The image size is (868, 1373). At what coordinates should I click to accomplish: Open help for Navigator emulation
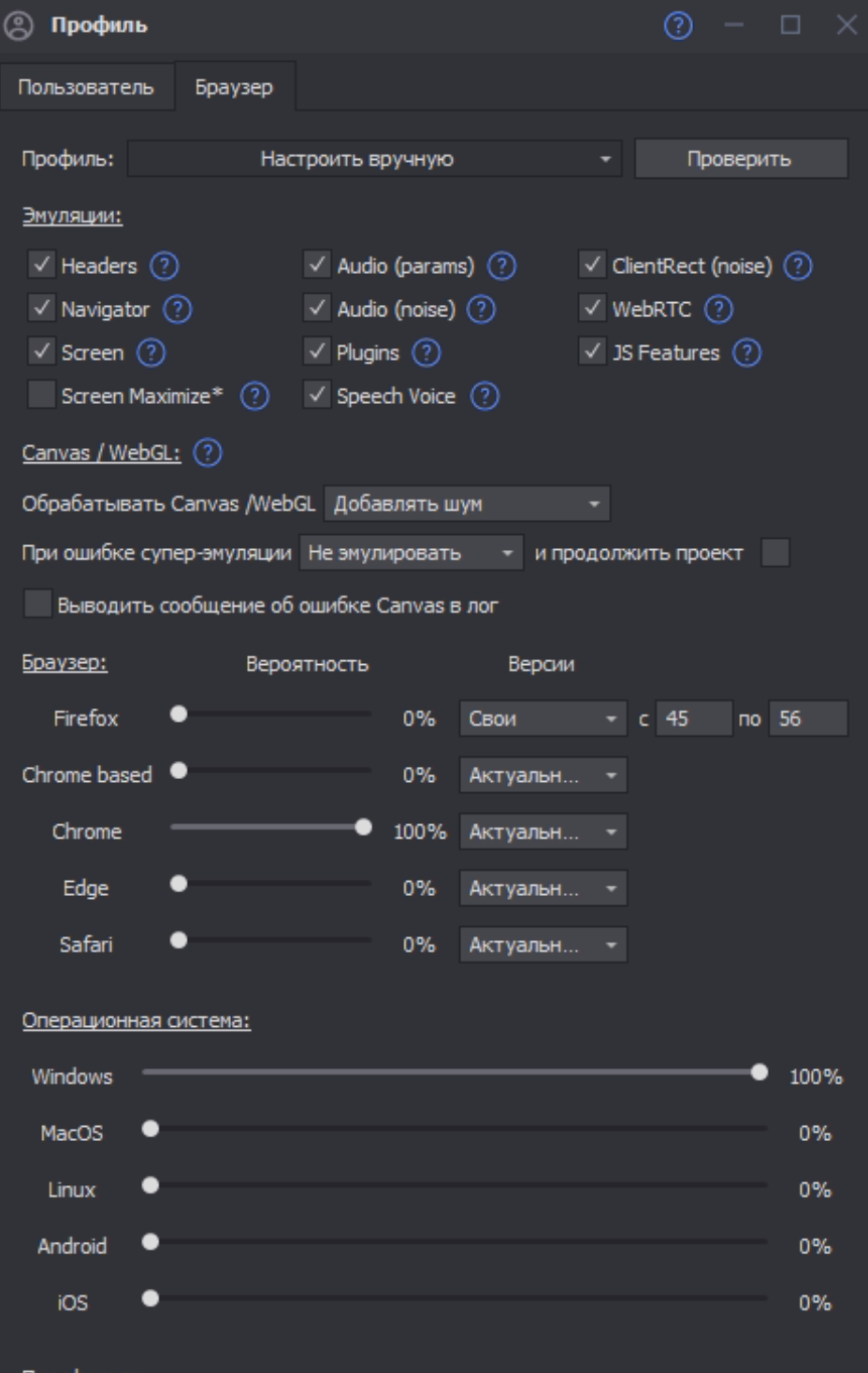point(178,310)
